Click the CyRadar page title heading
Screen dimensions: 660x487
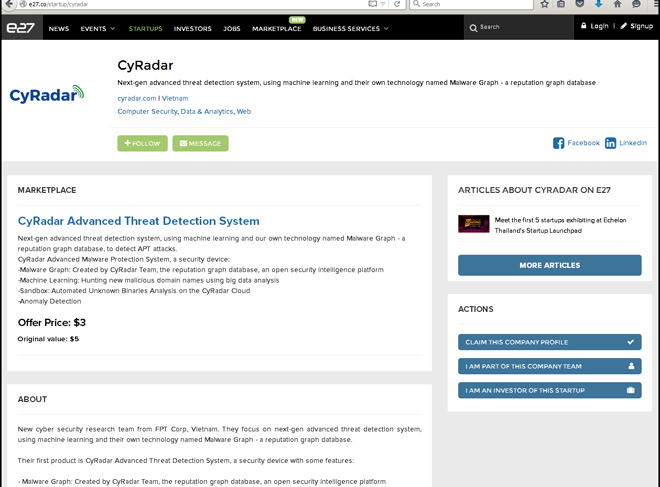click(145, 65)
